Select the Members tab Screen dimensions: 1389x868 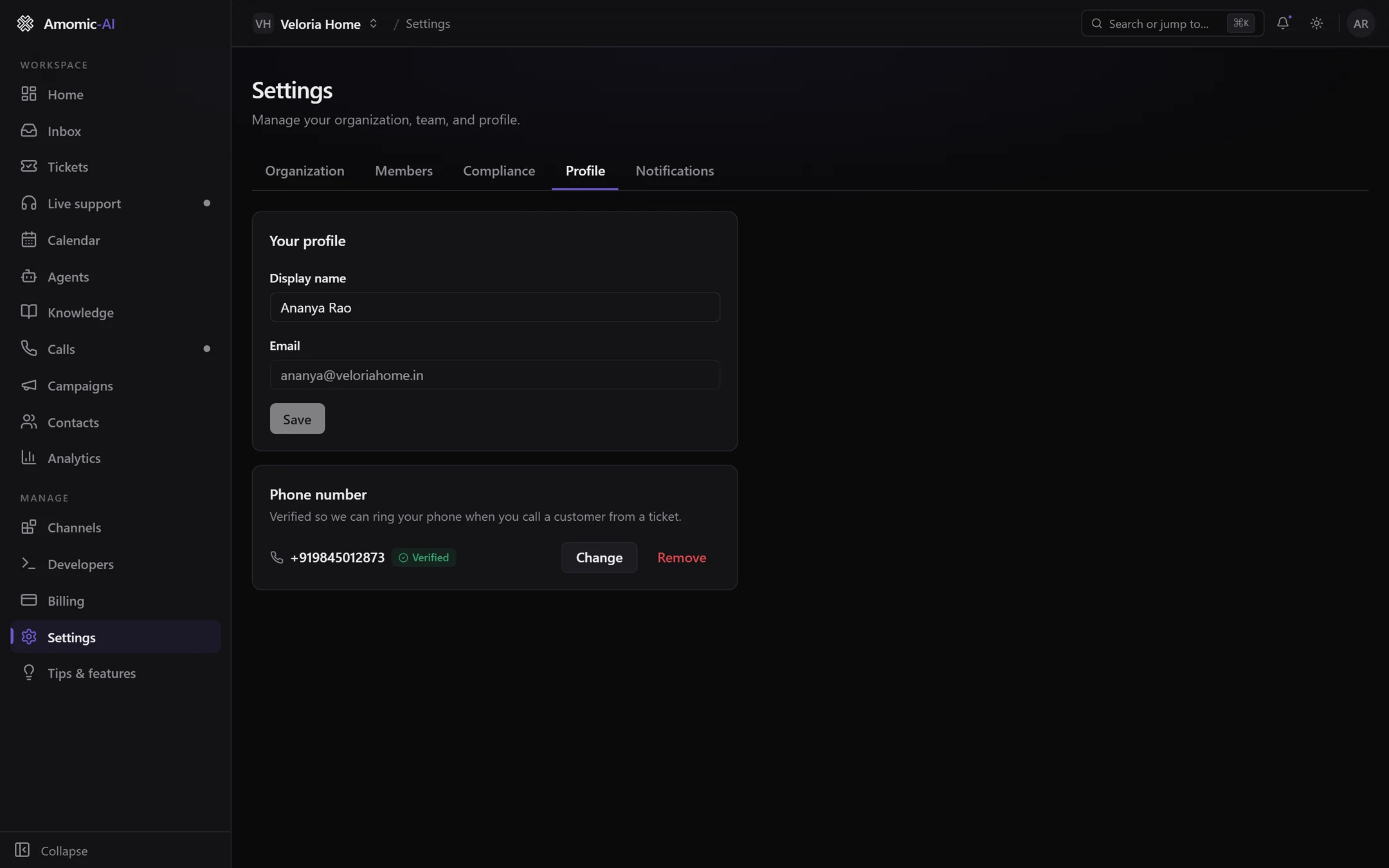pyautogui.click(x=404, y=170)
